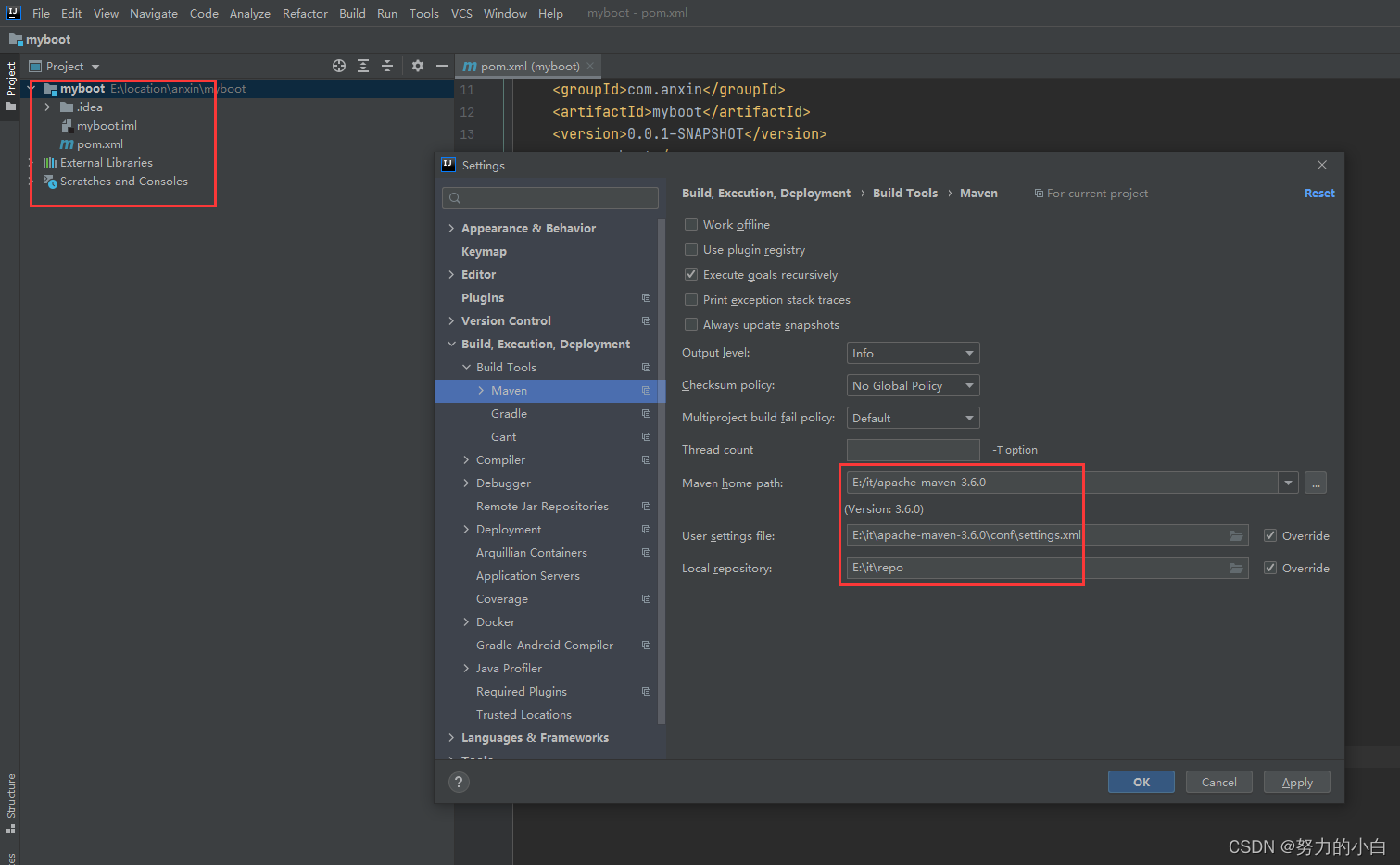Click the settings tree vertical scrollbar
This screenshot has width=1400, height=865.
[661, 471]
